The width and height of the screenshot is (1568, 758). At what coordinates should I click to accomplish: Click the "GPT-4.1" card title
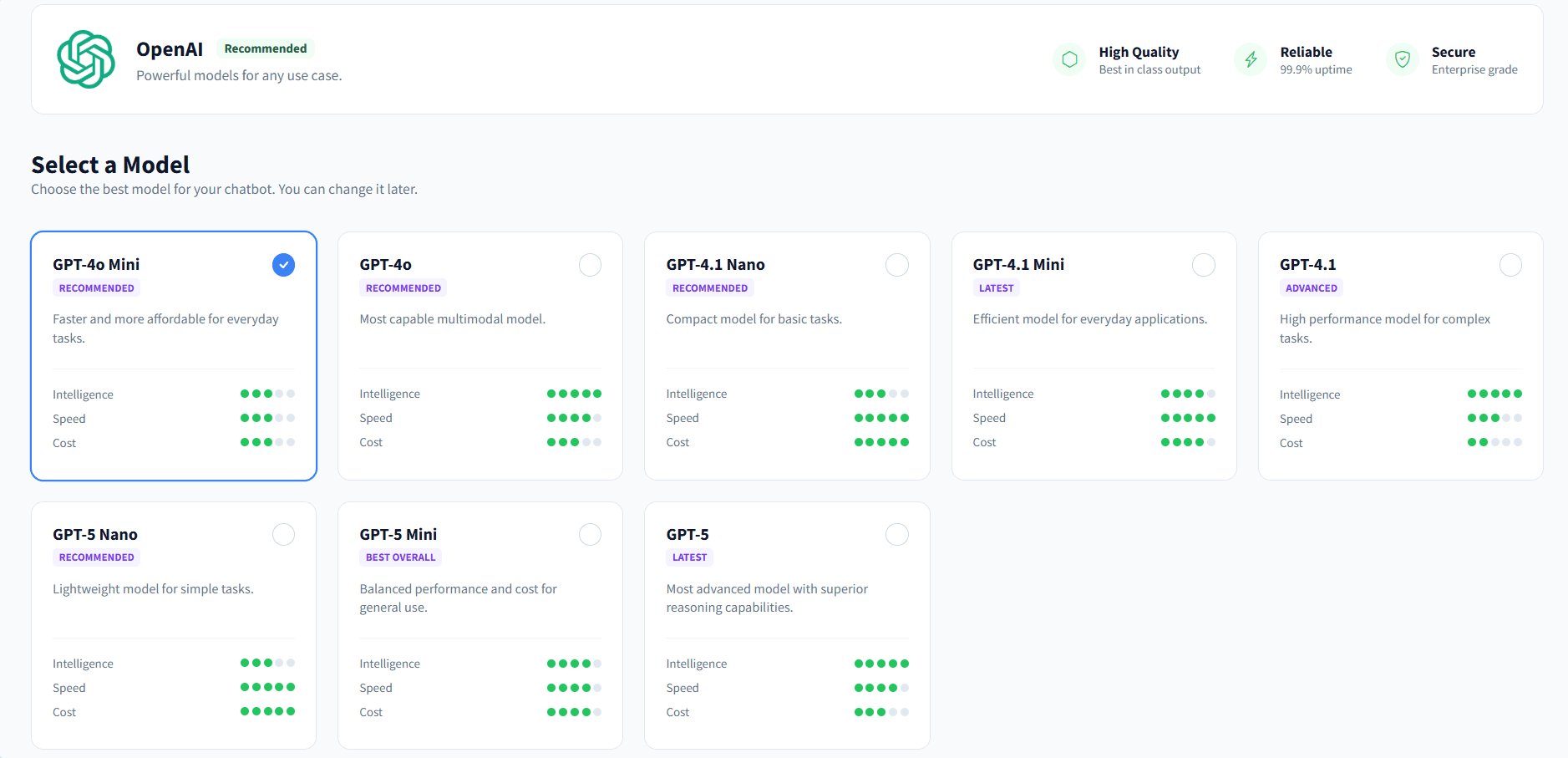pos(1308,265)
